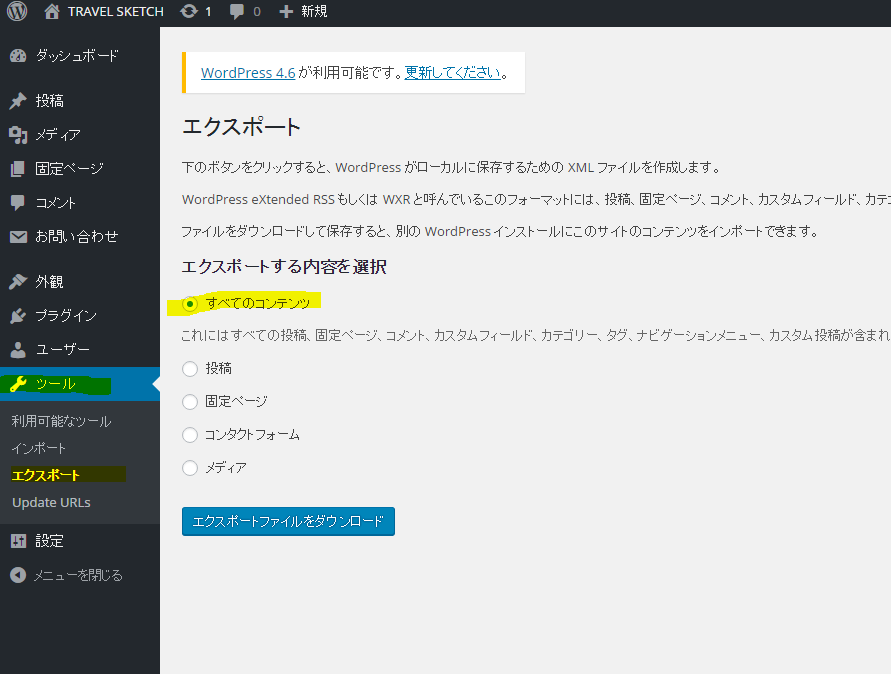The height and width of the screenshot is (674, 891).
Task: Follow the WordPress 4.6 link
Action: pyautogui.click(x=248, y=73)
